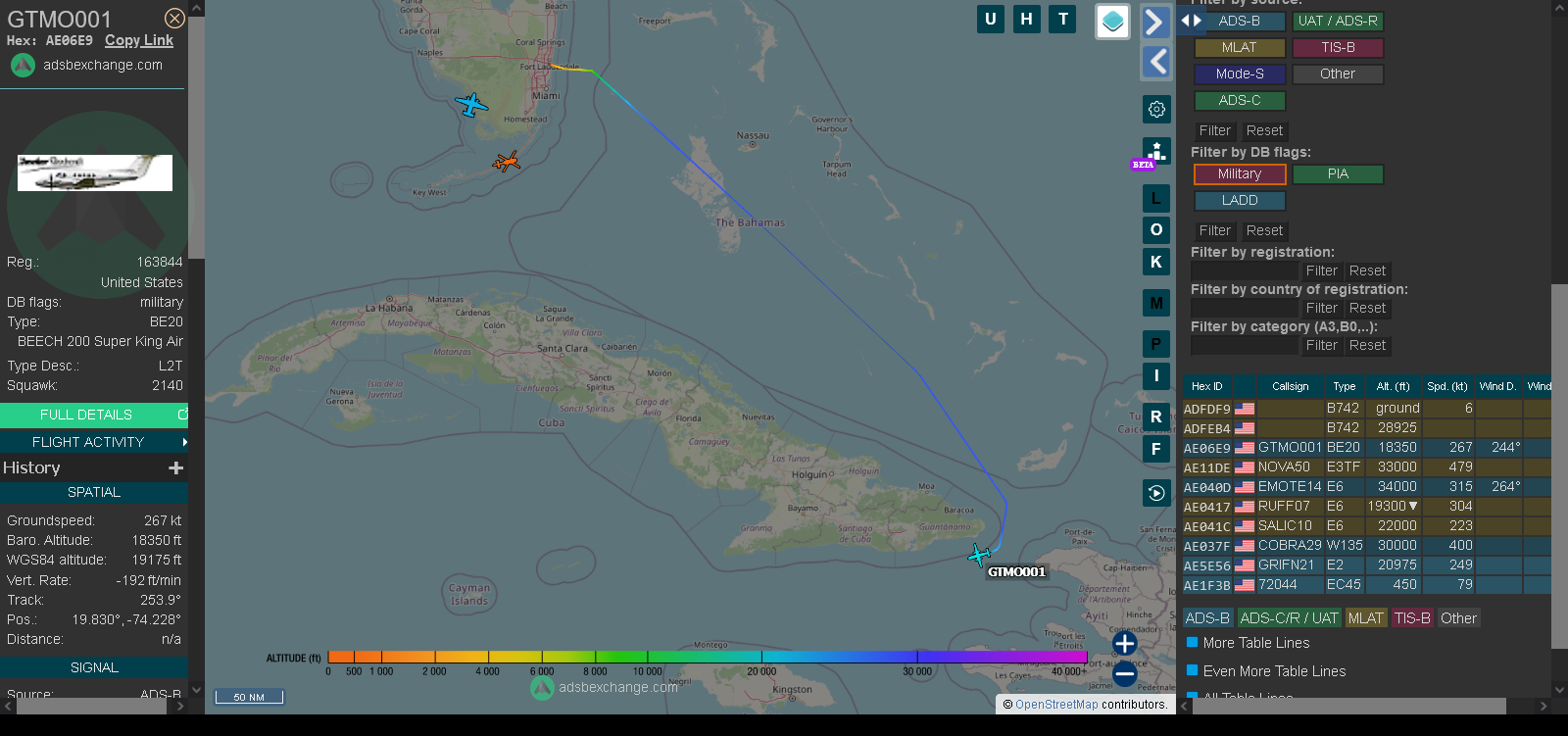
Task: Expand the FLIGHT ACTIVITY arrow
Action: coord(184,442)
